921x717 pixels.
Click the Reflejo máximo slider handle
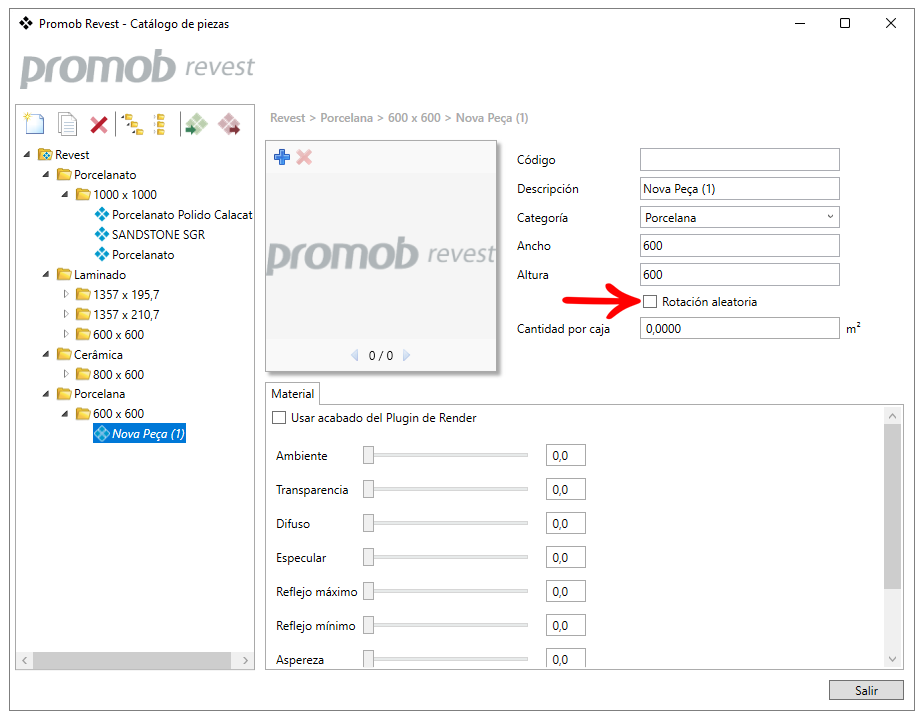[368, 591]
